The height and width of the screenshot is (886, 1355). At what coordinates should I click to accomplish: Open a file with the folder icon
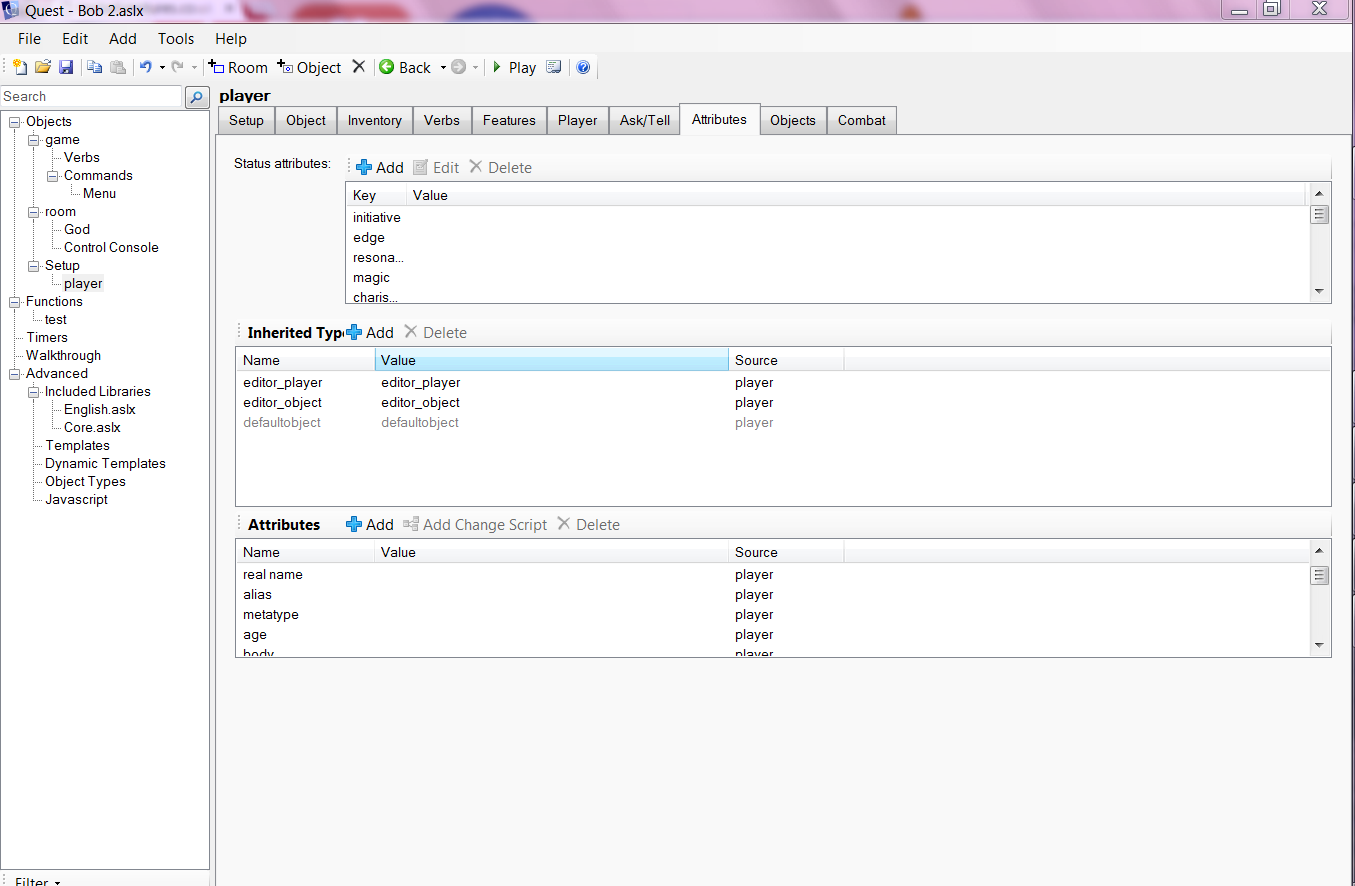click(43, 67)
